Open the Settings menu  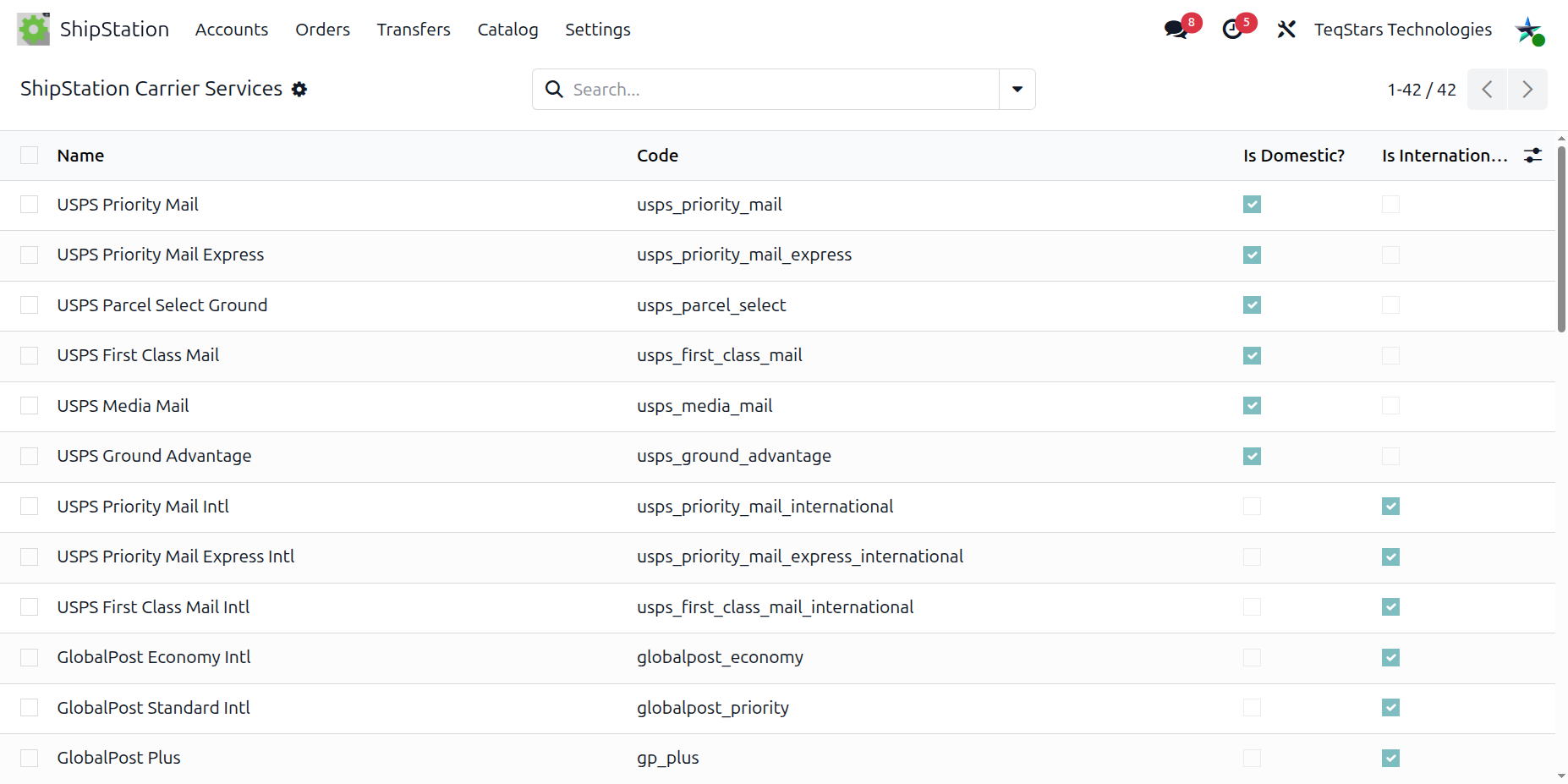598,30
